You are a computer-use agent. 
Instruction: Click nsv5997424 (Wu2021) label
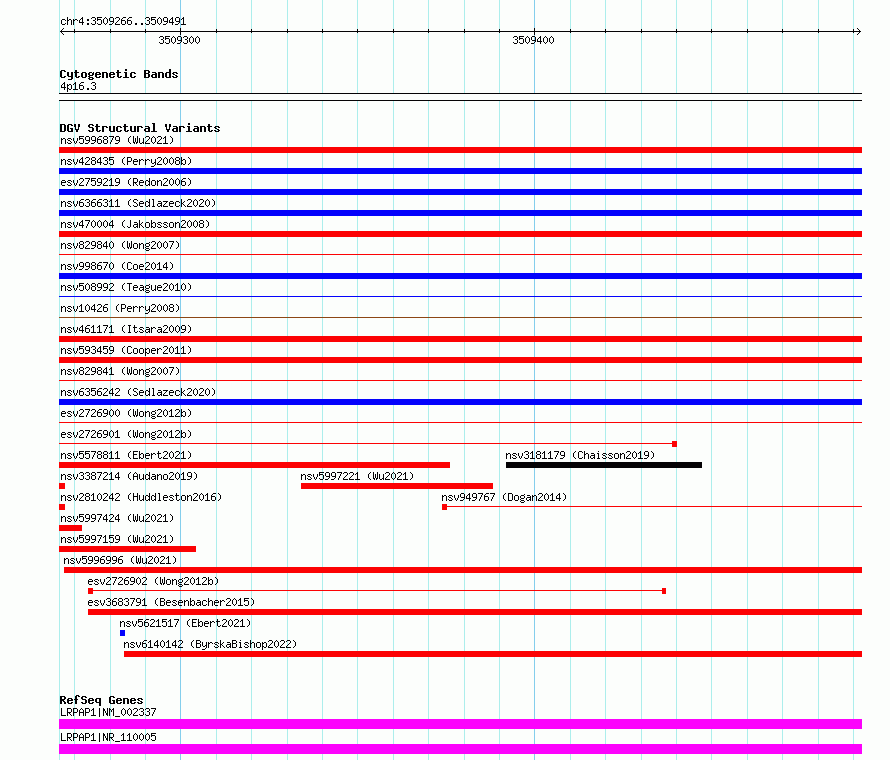coord(117,518)
